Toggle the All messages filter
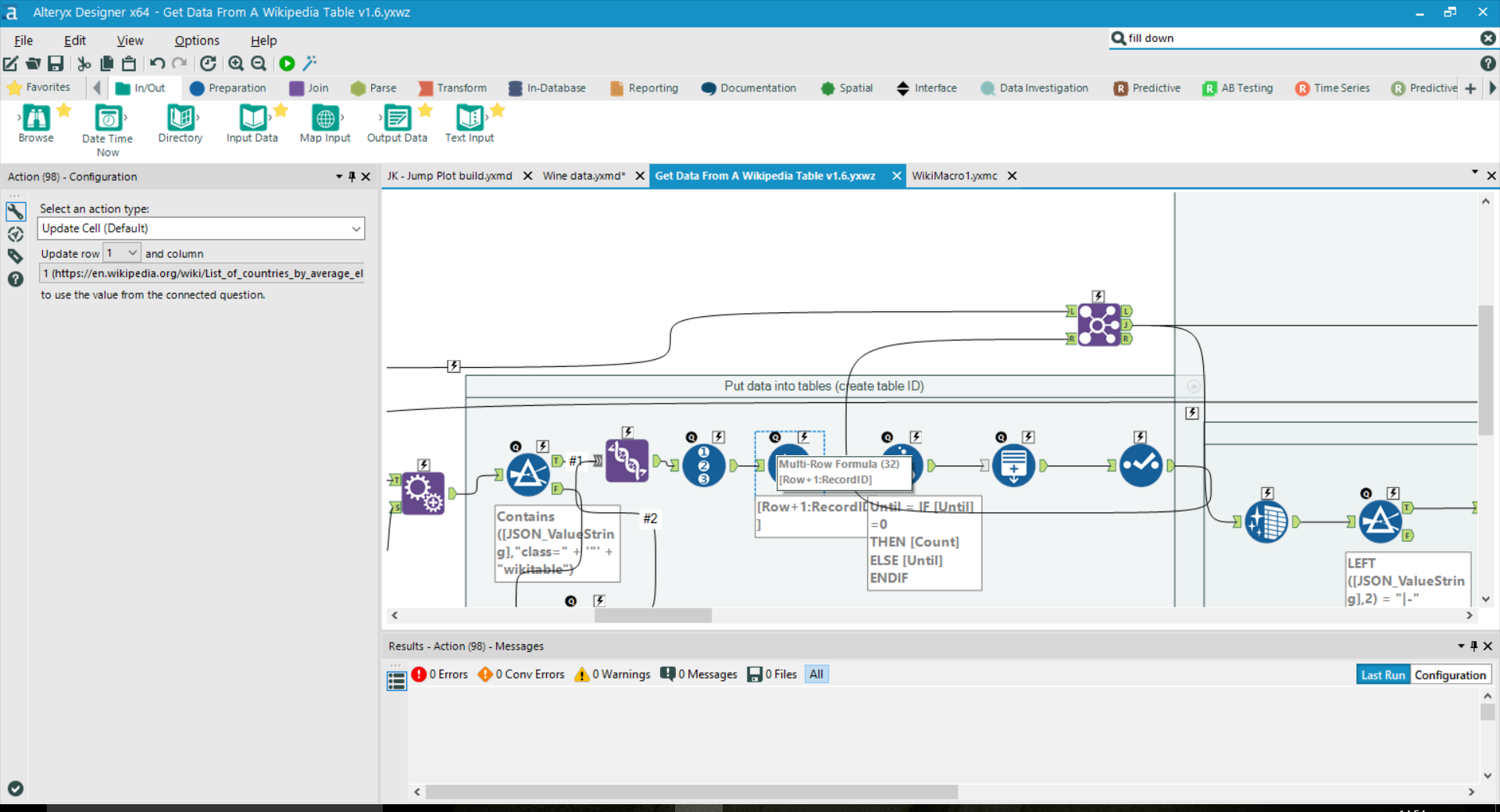Screen dimensions: 1500x812 816,675
